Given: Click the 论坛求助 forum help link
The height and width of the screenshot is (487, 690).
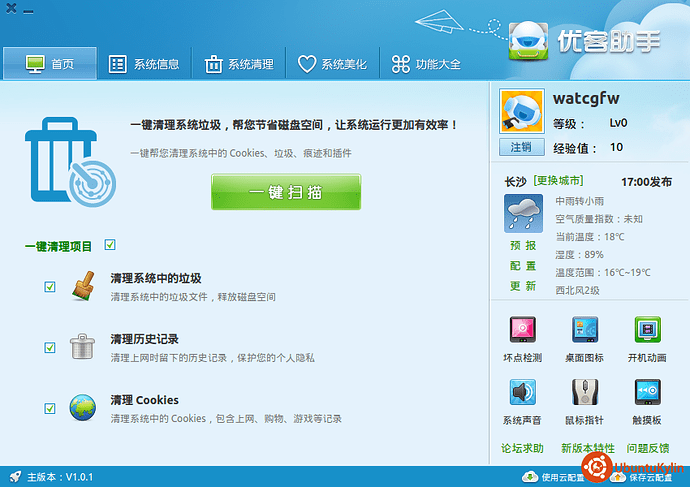Looking at the screenshot, I should click(522, 448).
